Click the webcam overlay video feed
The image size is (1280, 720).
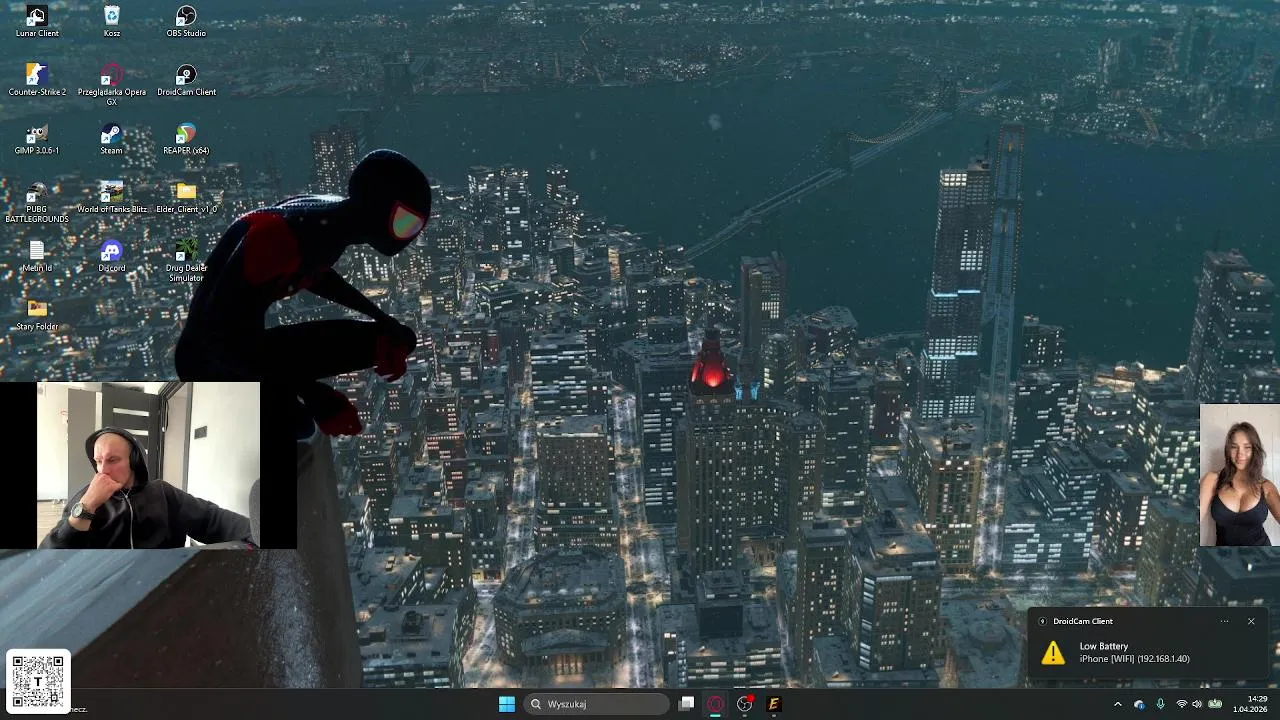[x=148, y=465]
